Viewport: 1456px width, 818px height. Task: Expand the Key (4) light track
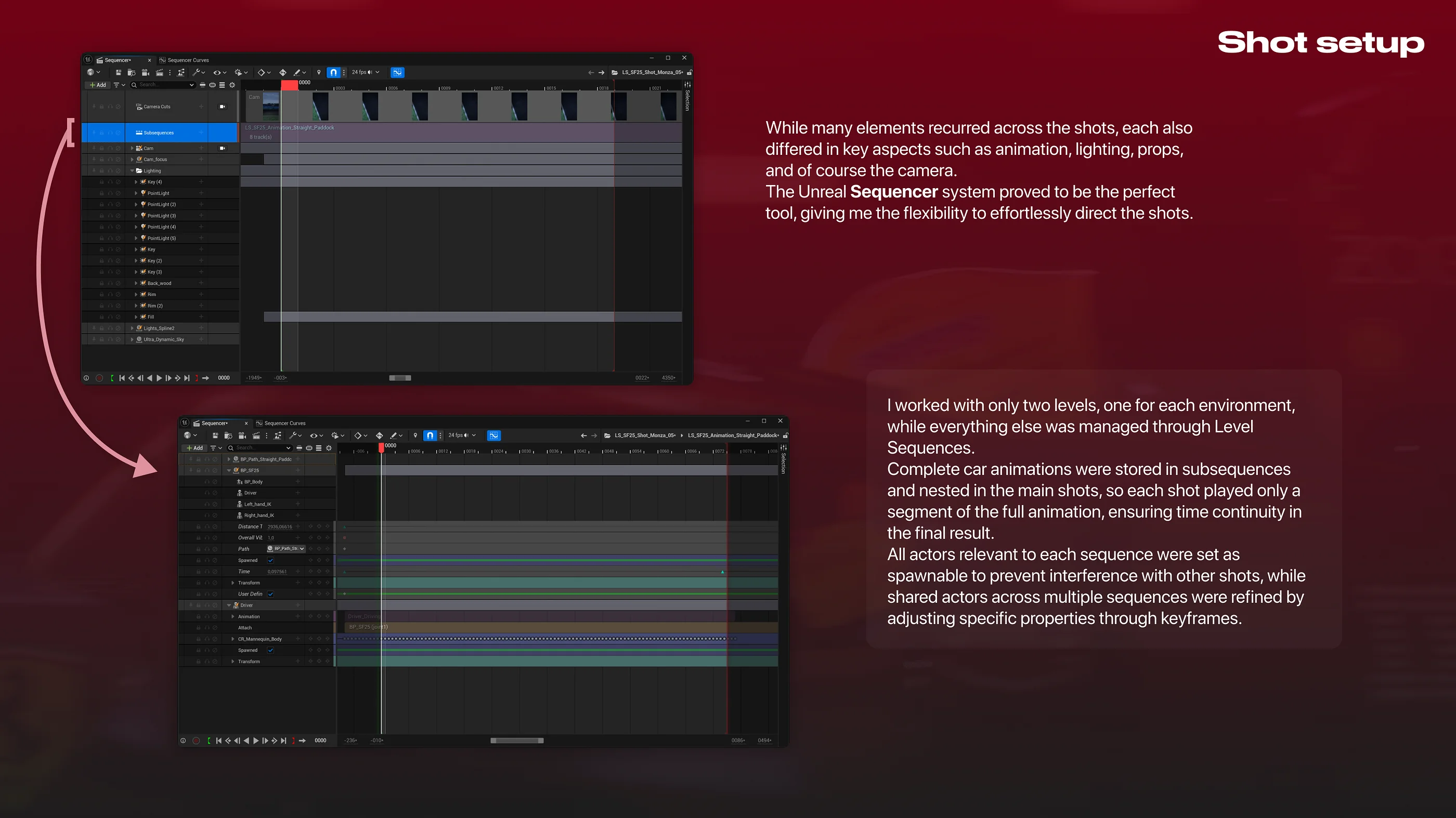click(x=136, y=182)
